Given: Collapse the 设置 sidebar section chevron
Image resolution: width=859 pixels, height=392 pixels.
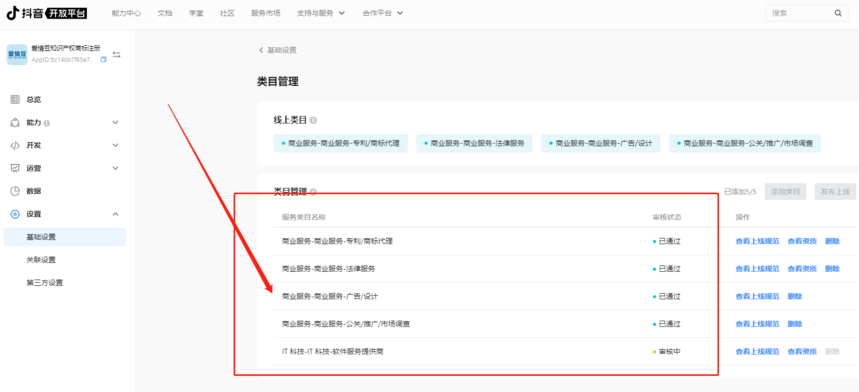Looking at the screenshot, I should [116, 214].
